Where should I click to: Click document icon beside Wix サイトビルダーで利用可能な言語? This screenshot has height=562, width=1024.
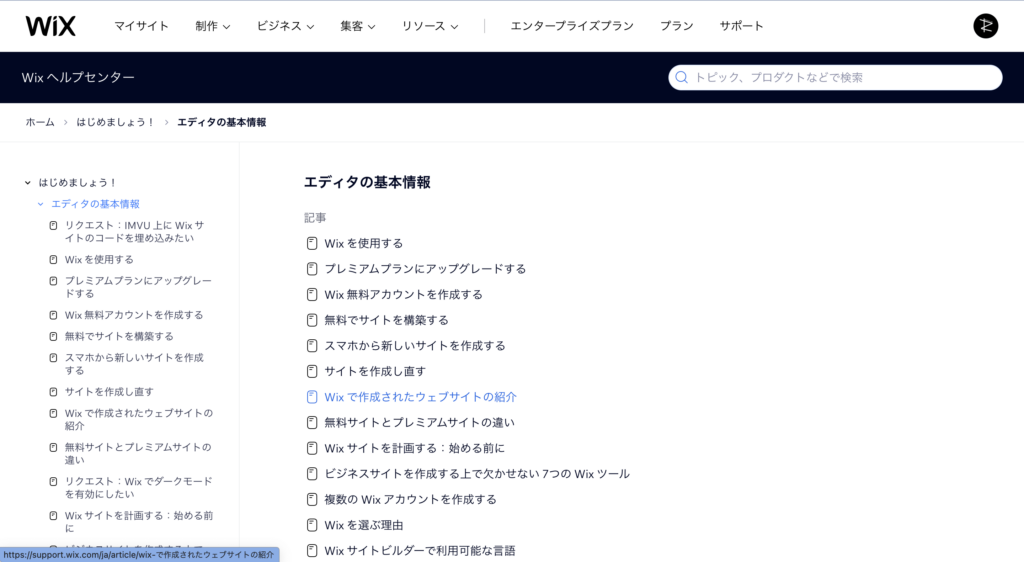[312, 551]
